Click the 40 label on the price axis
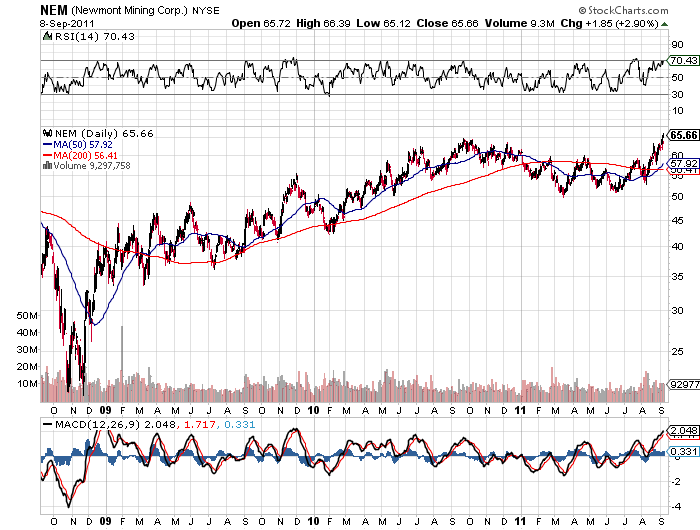Screen dimensions: 700x530 click(677, 246)
